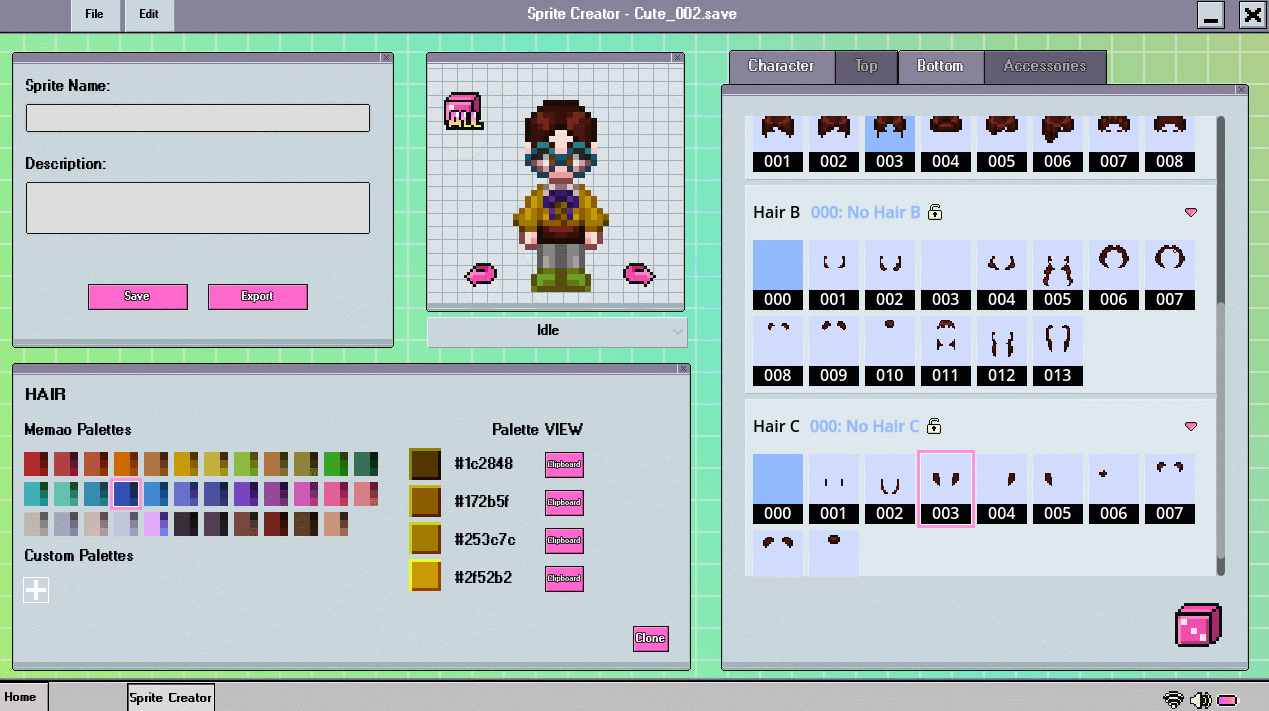
Task: Copy #172b5f with its Clipboard button
Action: (x=564, y=503)
